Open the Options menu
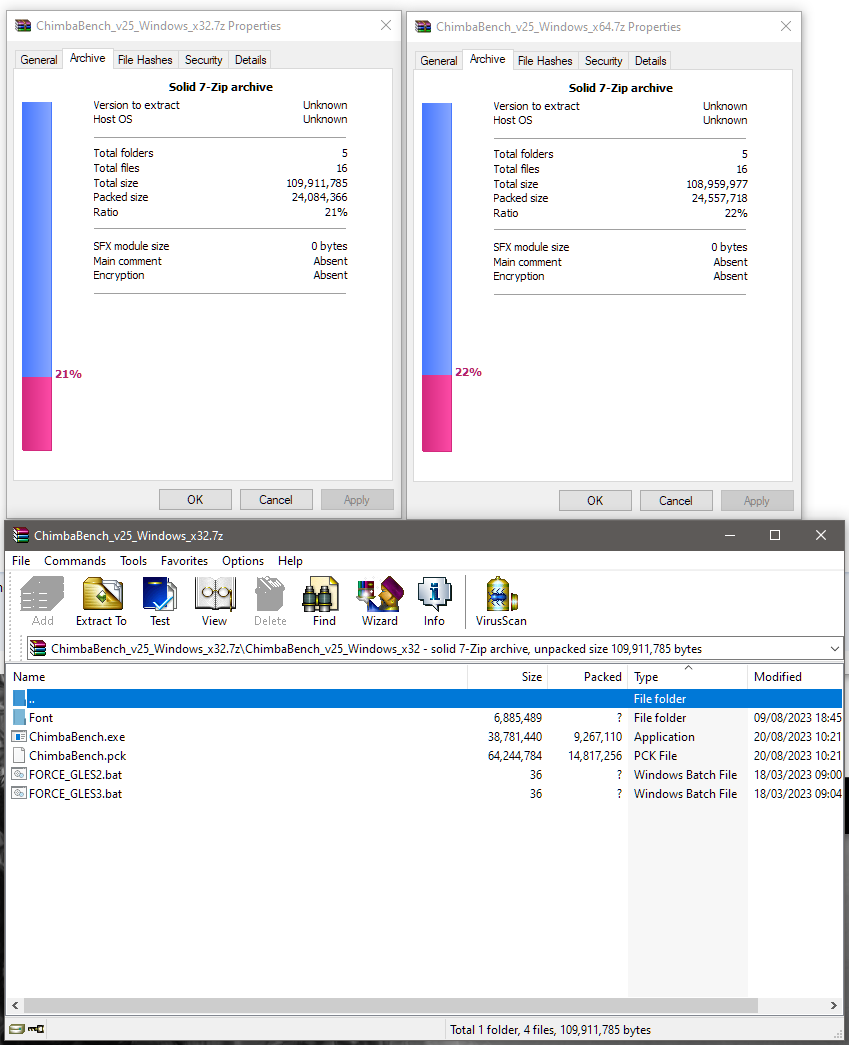Viewport: 849px width, 1045px height. coord(243,560)
